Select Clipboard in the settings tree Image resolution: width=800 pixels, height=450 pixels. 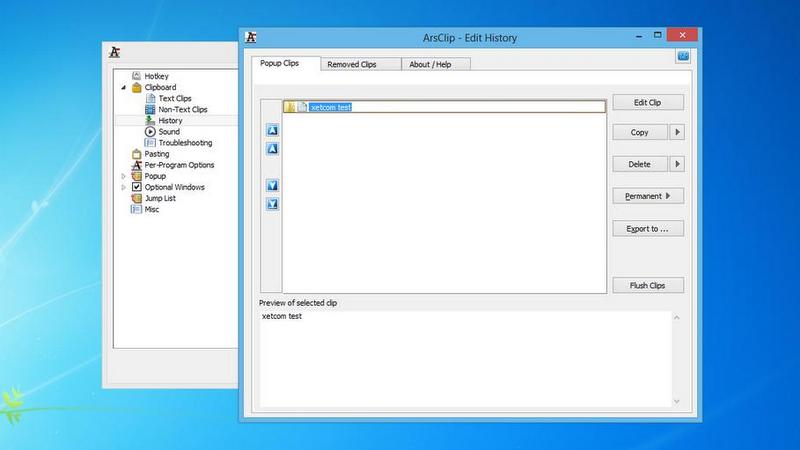160,87
